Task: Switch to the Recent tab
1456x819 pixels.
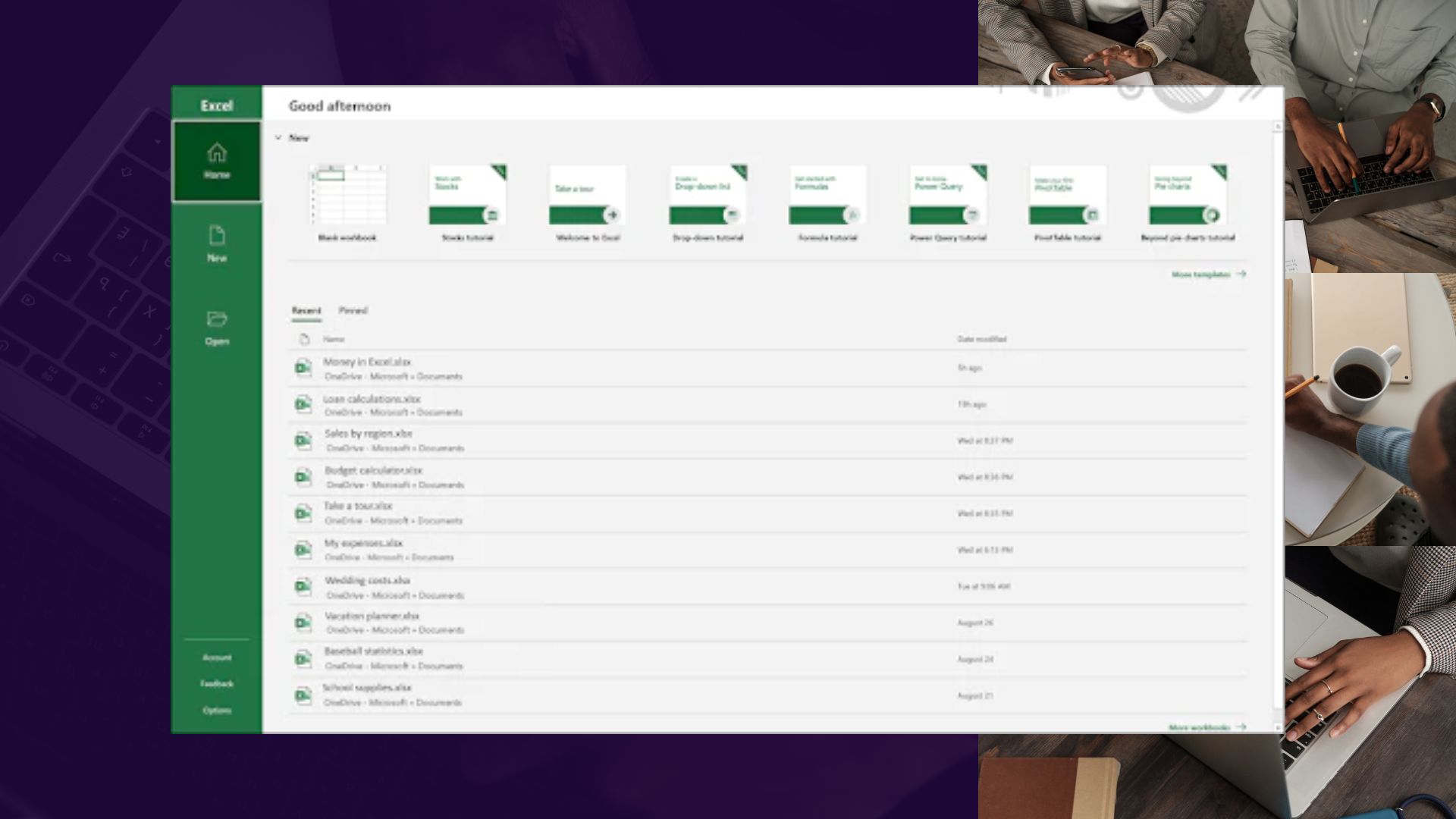Action: [x=306, y=310]
